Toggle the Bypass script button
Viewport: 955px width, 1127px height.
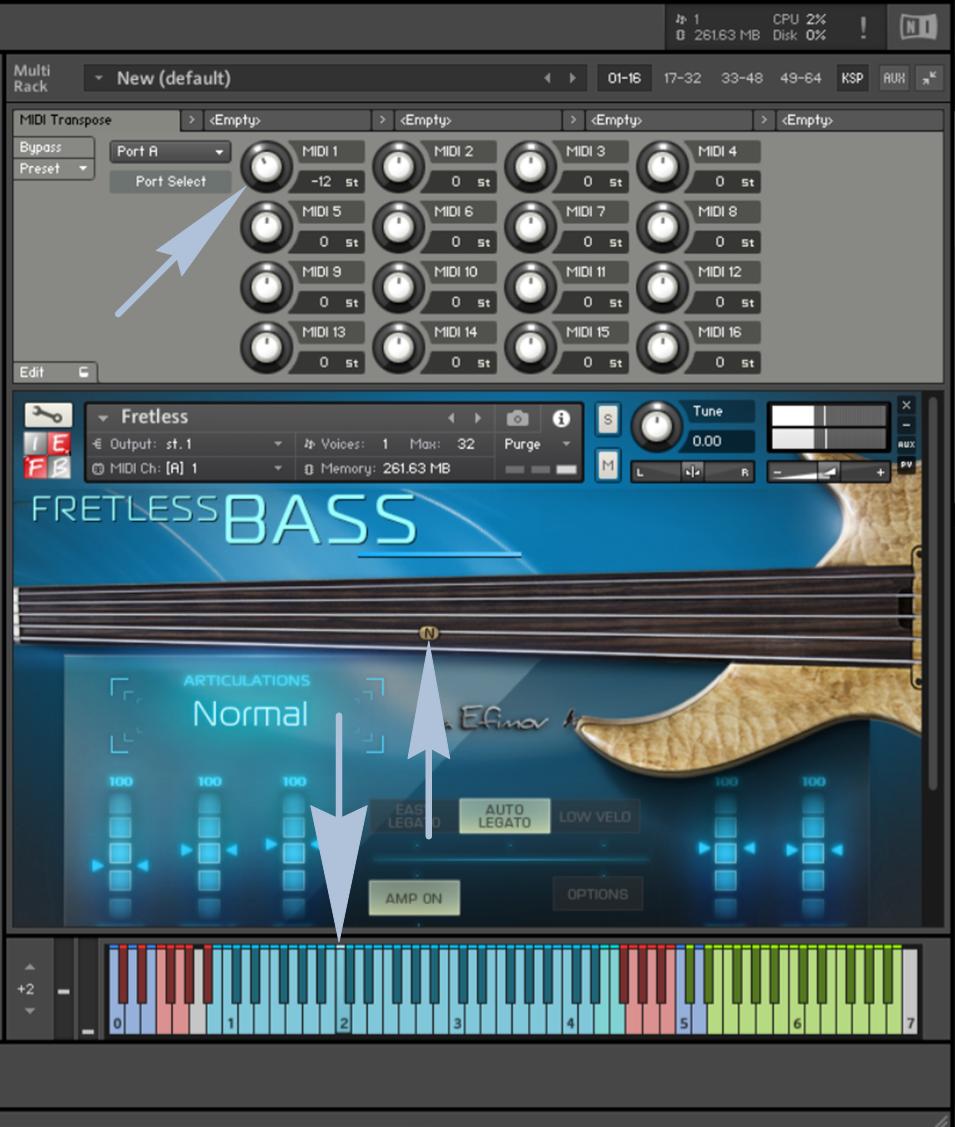coord(53,147)
